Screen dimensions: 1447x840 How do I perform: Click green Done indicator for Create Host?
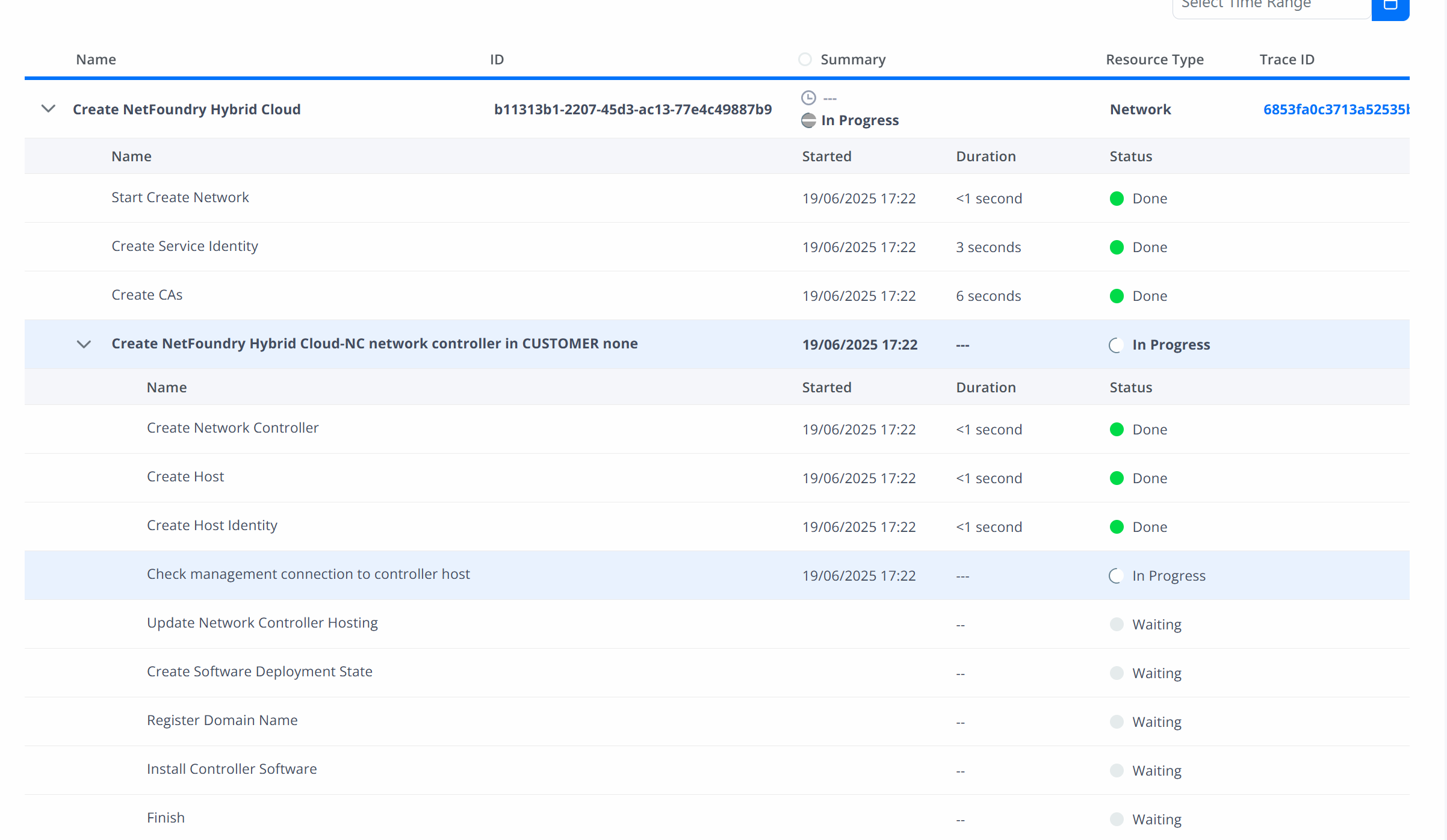(x=1117, y=478)
